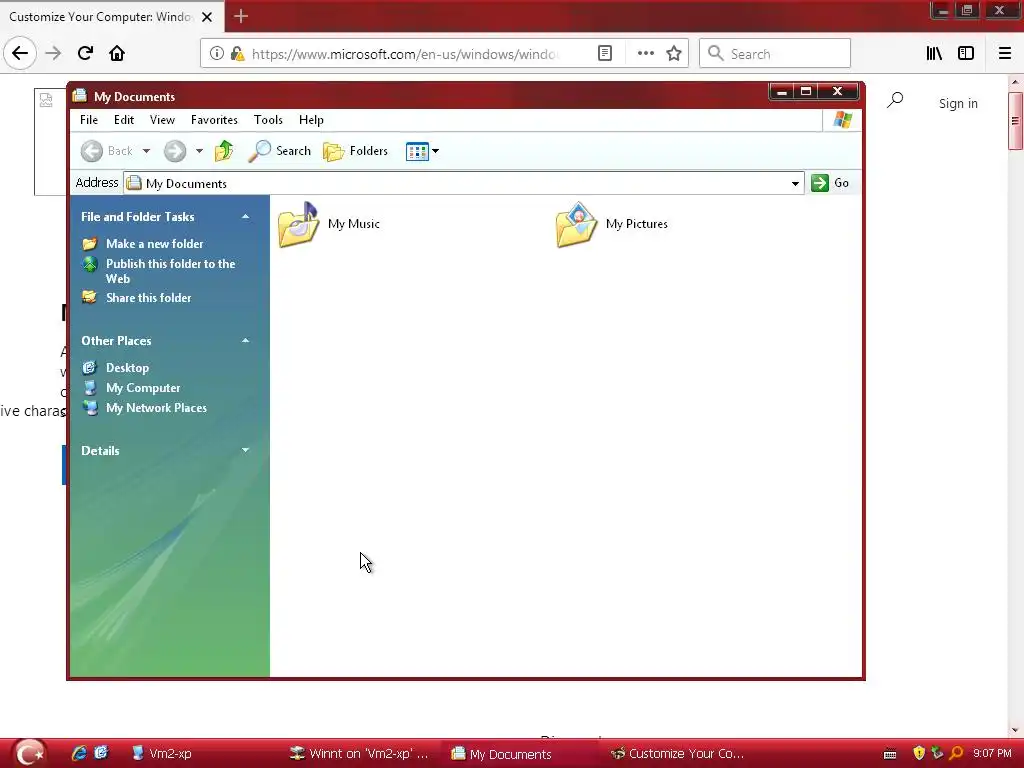Open page actions three-dot menu in Firefox

pos(645,54)
